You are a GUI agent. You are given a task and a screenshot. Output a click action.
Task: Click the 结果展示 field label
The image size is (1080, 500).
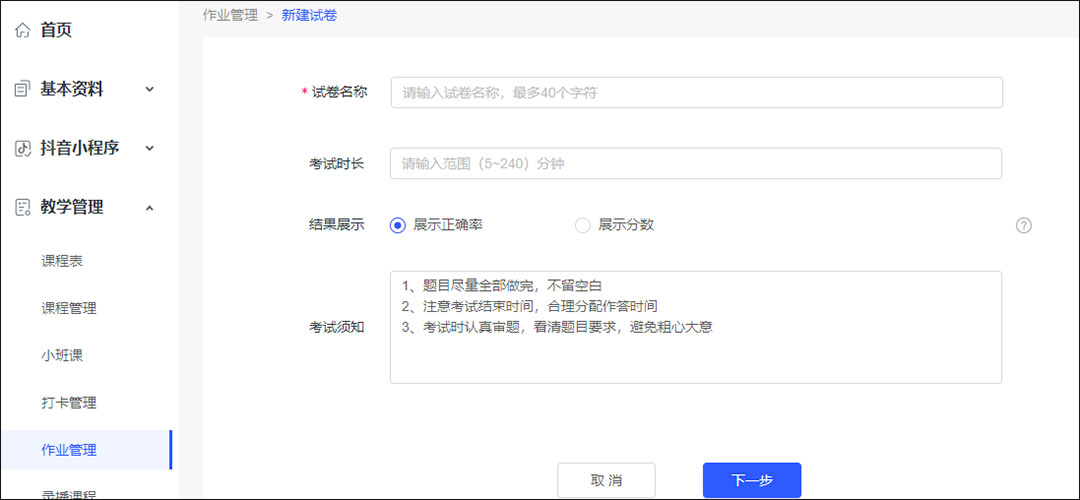coord(337,225)
